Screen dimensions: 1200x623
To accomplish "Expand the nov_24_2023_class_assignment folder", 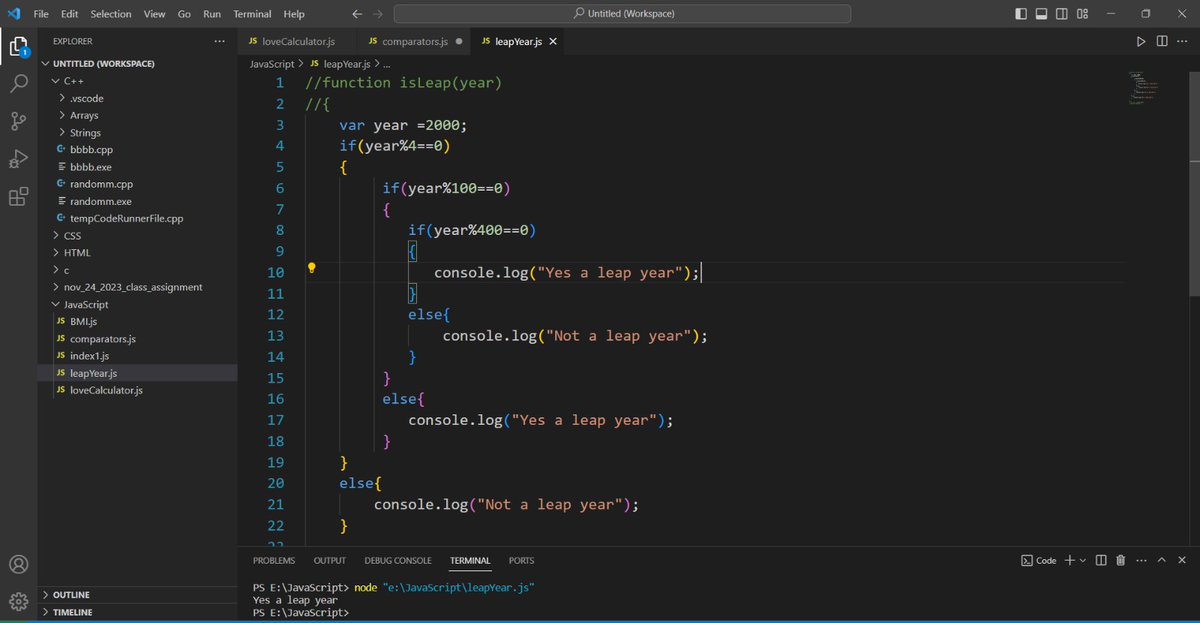I will click(x=138, y=287).
